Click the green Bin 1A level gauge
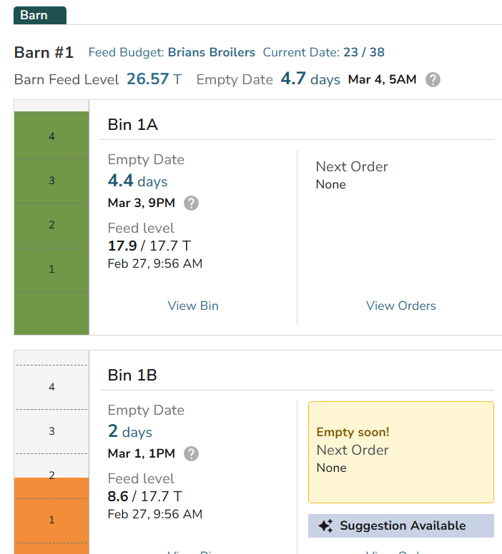The width and height of the screenshot is (502, 554). point(52,223)
